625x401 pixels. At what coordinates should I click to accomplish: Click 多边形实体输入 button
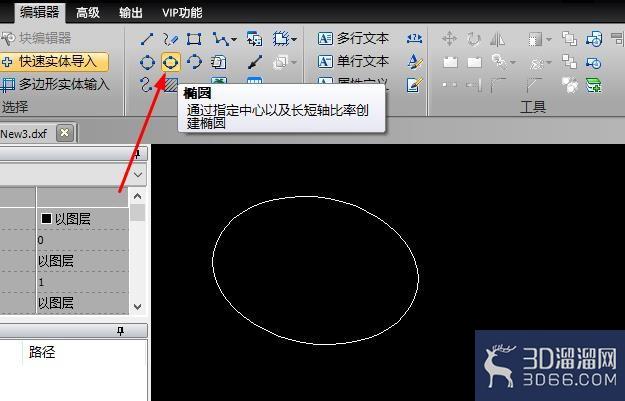click(55, 84)
